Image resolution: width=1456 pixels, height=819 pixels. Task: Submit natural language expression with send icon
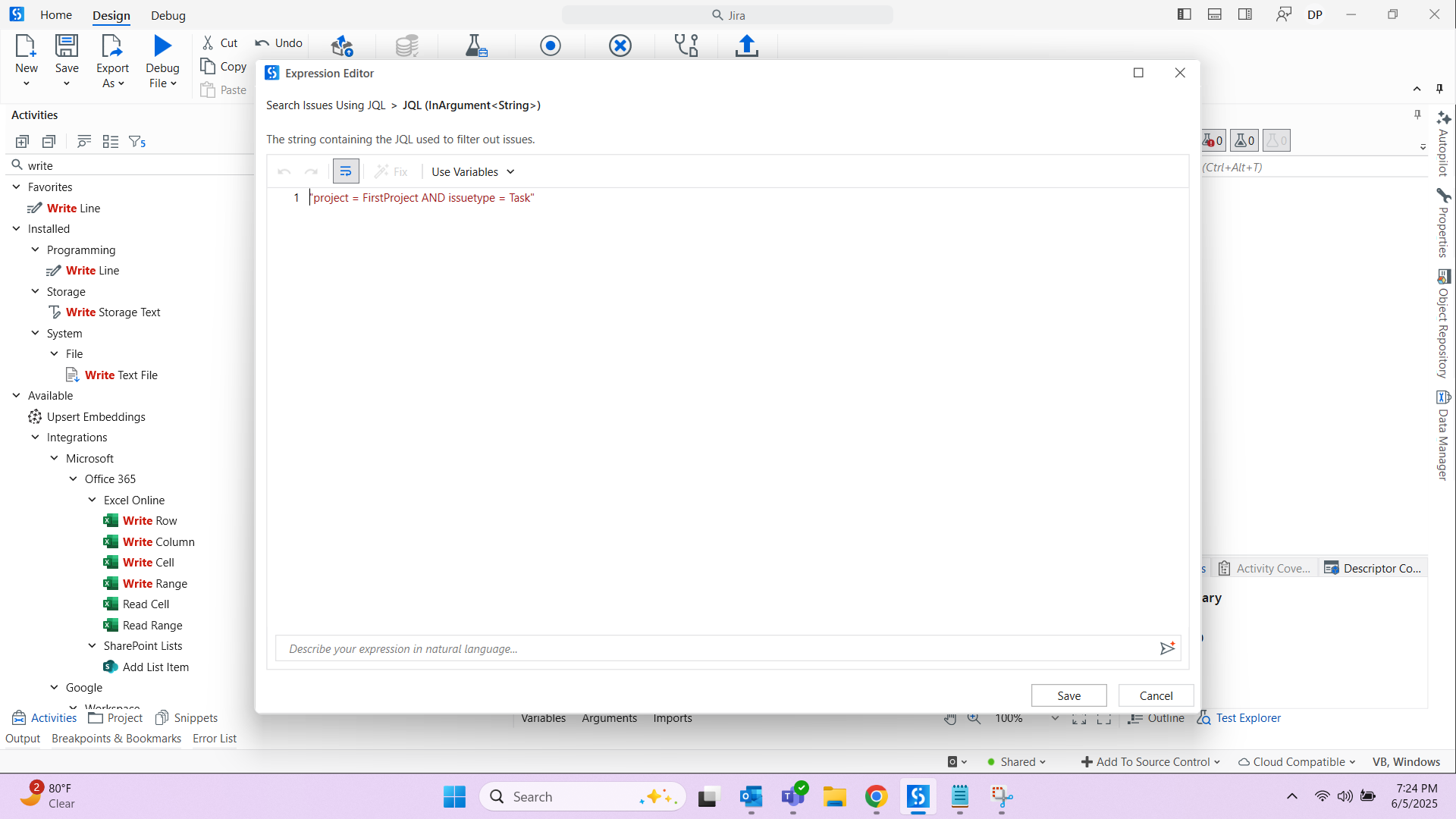[x=1167, y=648]
